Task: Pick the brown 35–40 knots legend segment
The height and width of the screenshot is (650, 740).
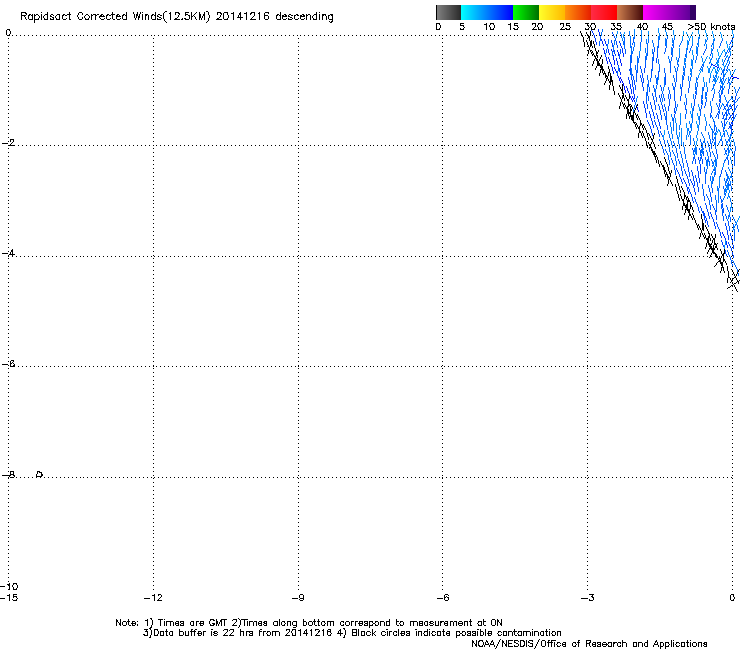Action: pos(630,12)
